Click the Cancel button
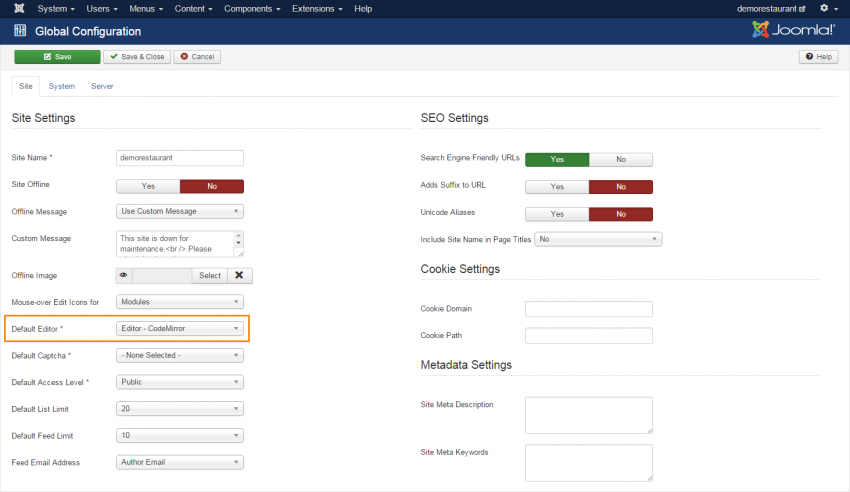The width and height of the screenshot is (850, 492). point(197,56)
